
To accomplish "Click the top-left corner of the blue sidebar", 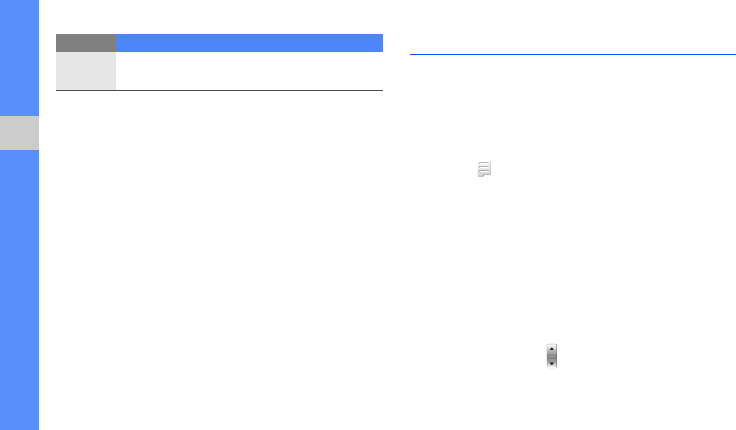I will (x=3, y=3).
